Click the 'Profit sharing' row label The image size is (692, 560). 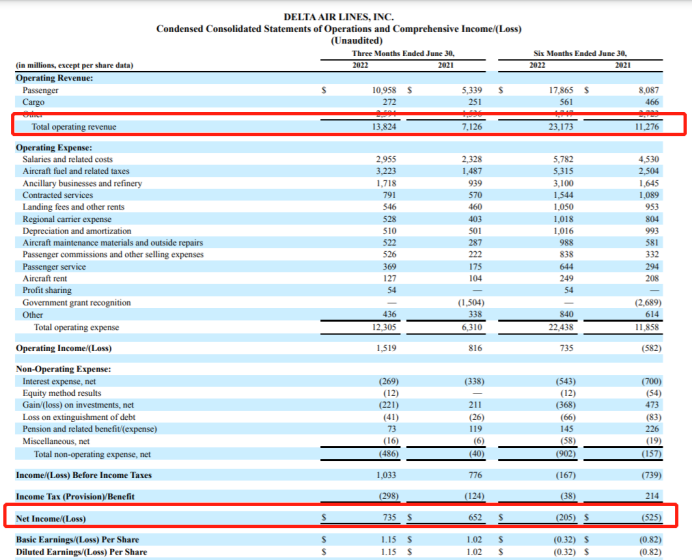point(47,290)
